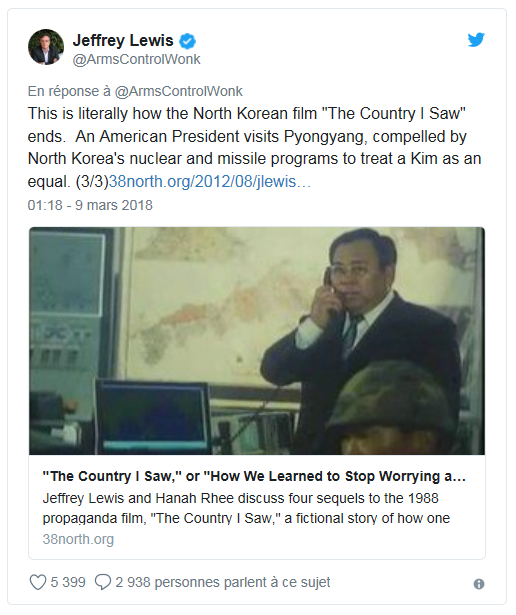Click the card headline "The Country I Saw"
Screen dimensions: 516x615
[x=254, y=476]
